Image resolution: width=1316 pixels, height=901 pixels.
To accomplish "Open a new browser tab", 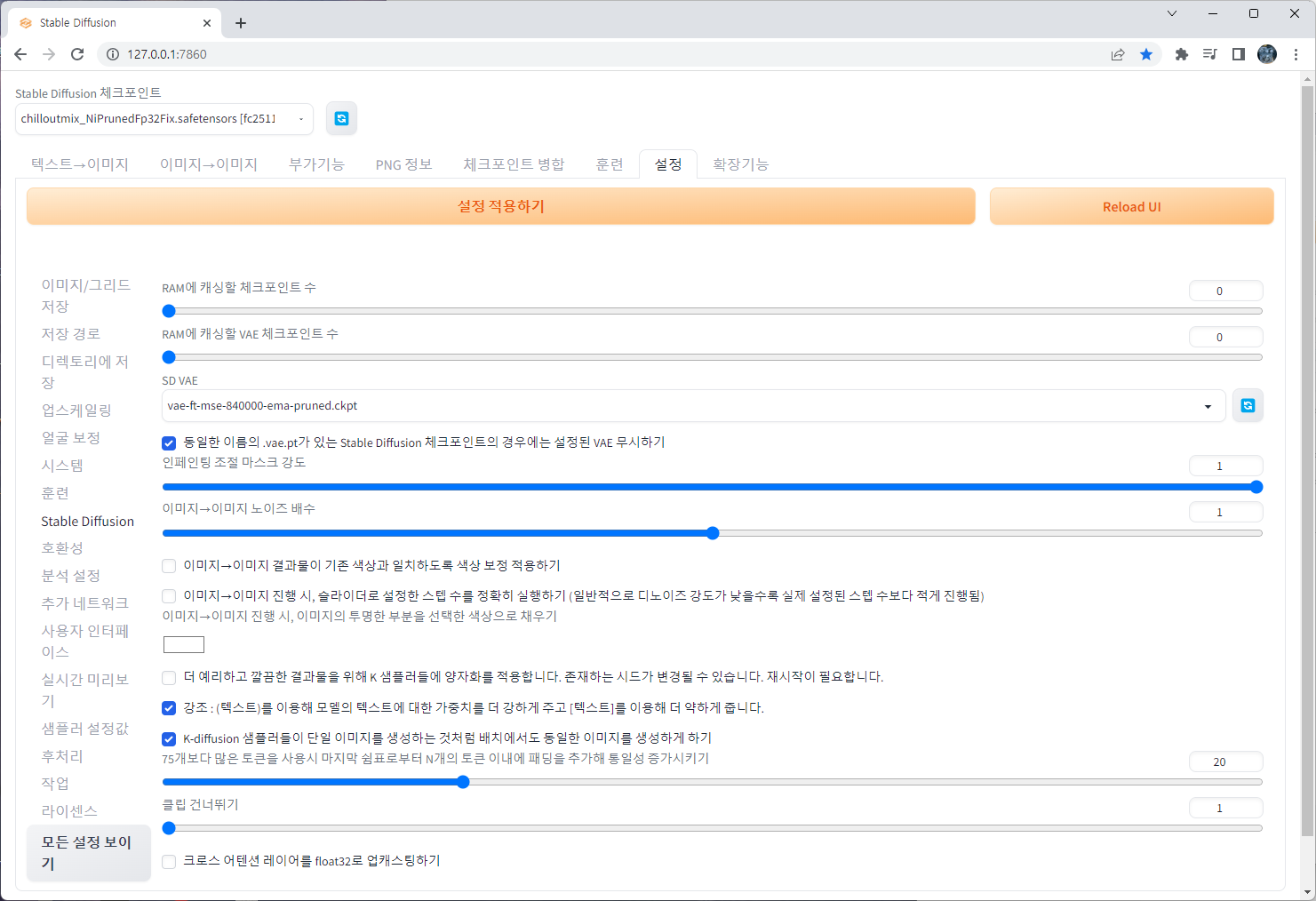I will (241, 23).
